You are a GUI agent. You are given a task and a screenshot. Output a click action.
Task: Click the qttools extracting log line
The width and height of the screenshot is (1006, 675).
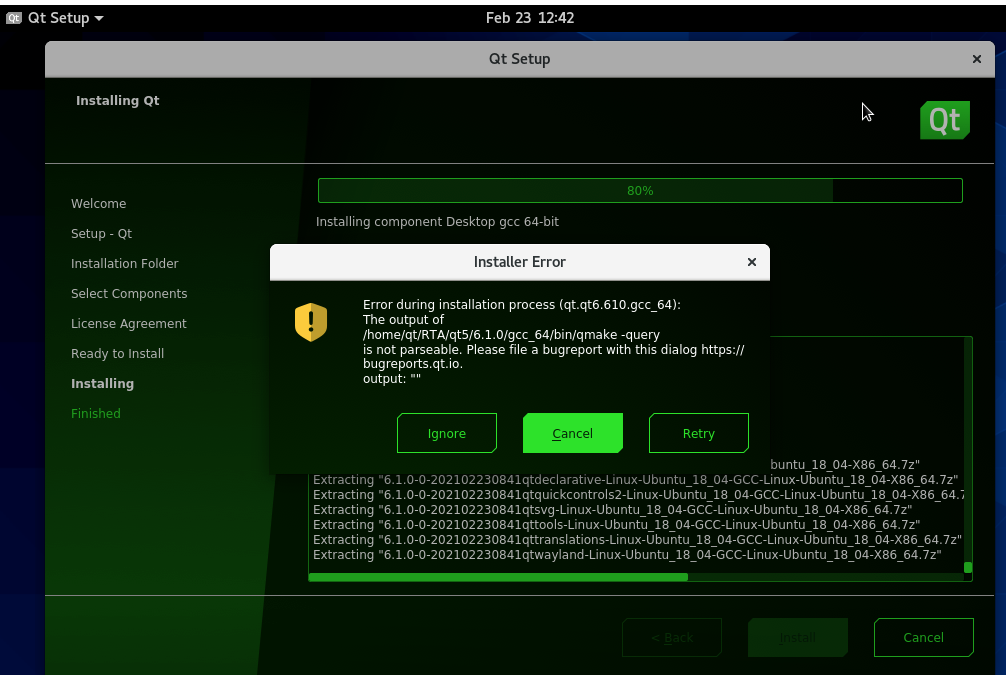click(x=616, y=524)
